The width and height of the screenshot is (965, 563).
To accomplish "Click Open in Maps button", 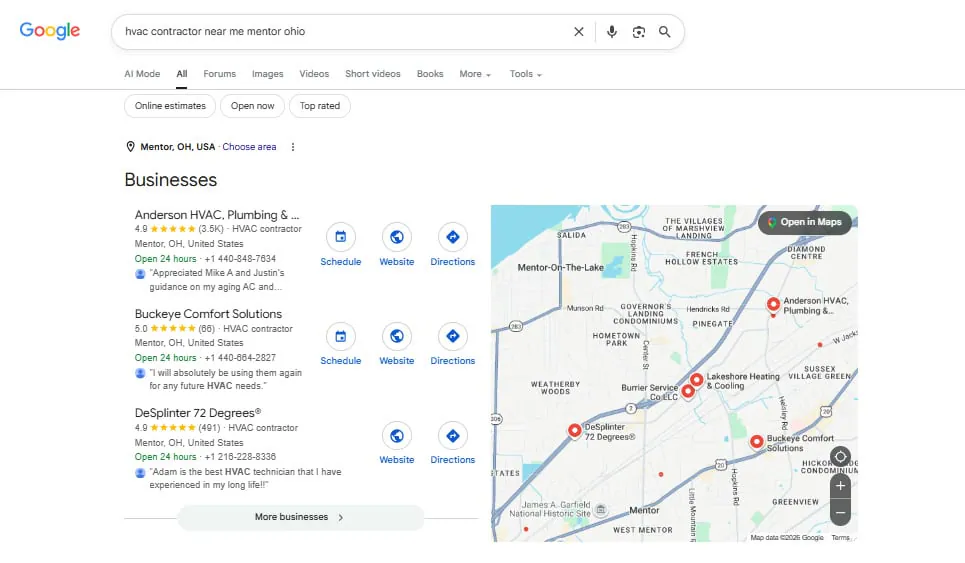I will [804, 222].
